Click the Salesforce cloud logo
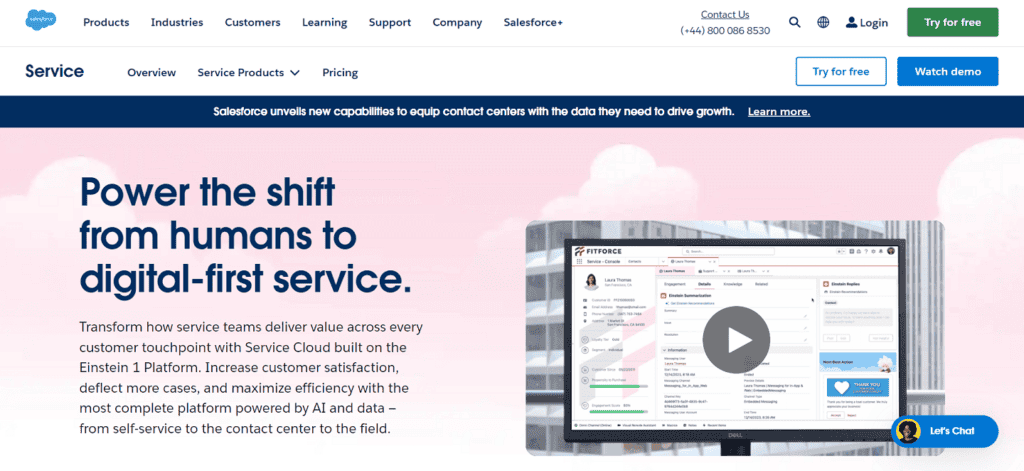Image resolution: width=1024 pixels, height=471 pixels. pyautogui.click(x=40, y=21)
